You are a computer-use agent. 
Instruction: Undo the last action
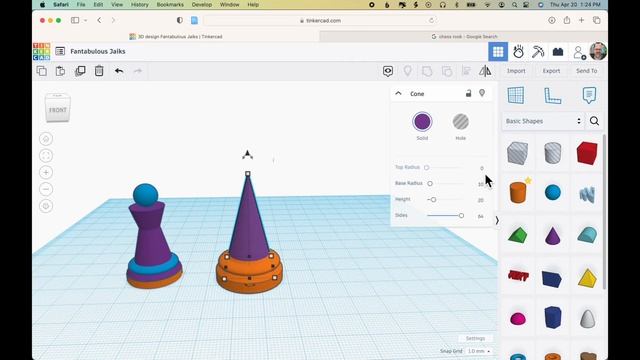click(x=119, y=71)
